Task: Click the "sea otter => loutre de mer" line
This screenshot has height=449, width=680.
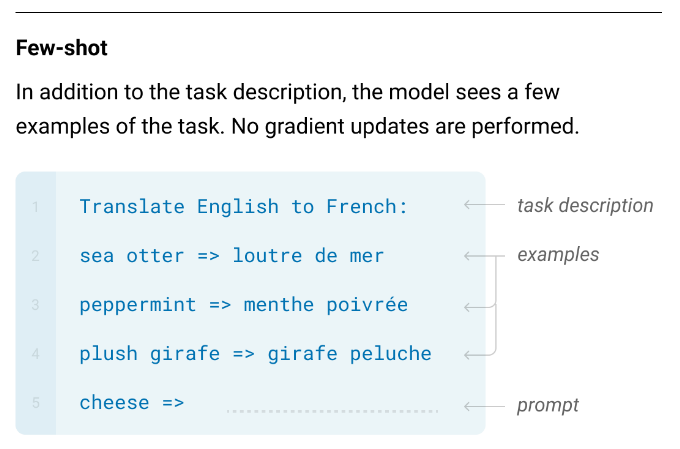Action: coord(232,256)
